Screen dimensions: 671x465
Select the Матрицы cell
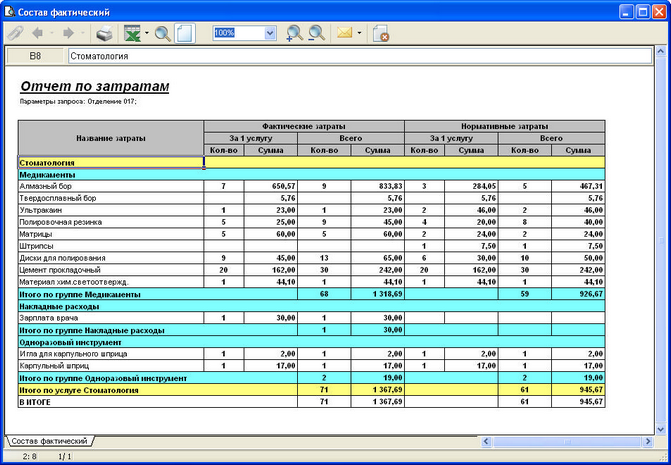[x=110, y=234]
